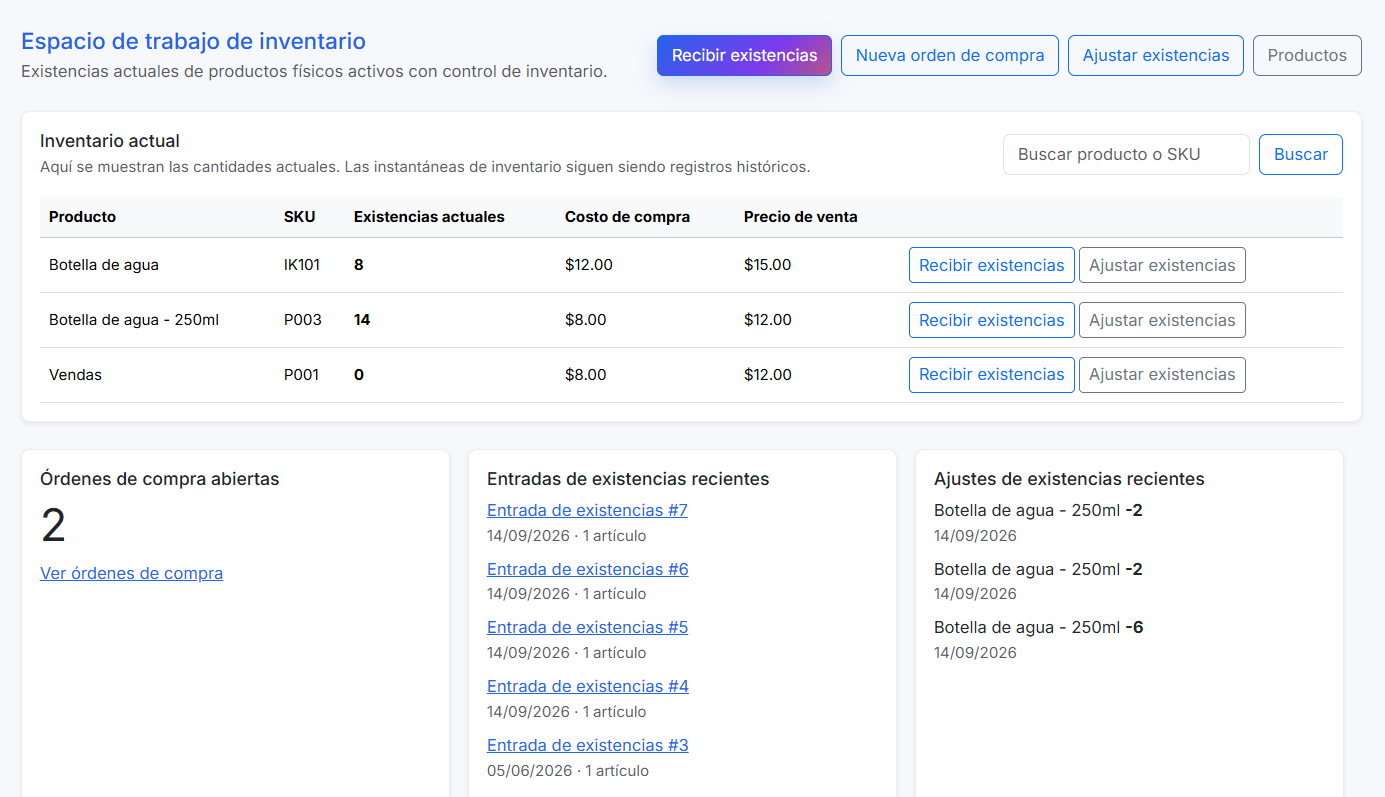Click the Órdenes de compra abiertas heading
Screen dimensions: 1385x797
pos(160,479)
